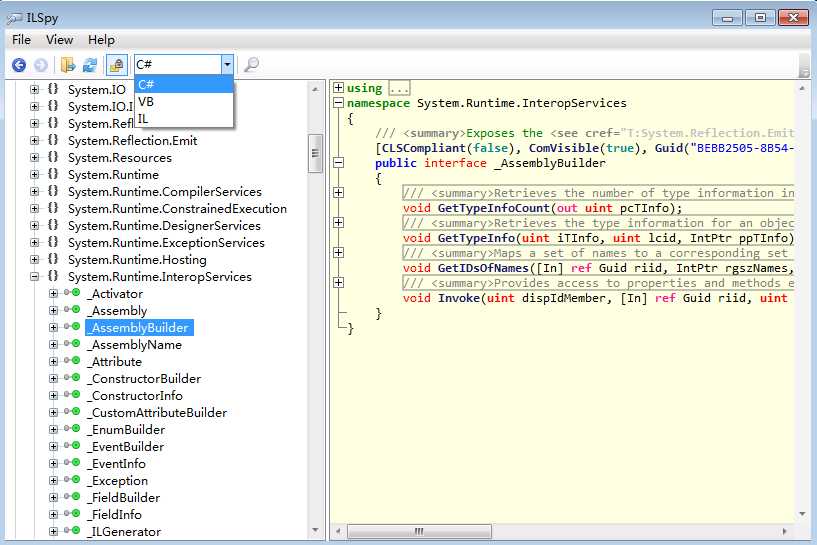The height and width of the screenshot is (545, 817).
Task: Click the Forward navigation arrow
Action: [41, 65]
